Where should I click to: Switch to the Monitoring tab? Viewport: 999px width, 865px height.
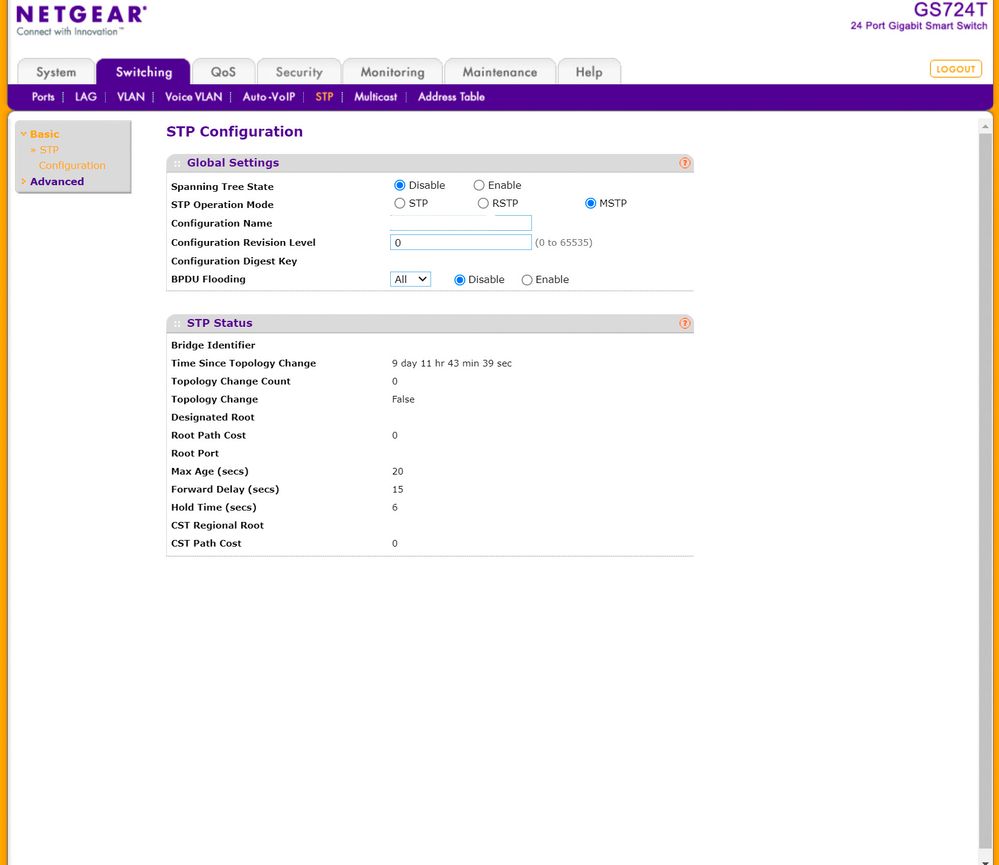click(x=391, y=71)
